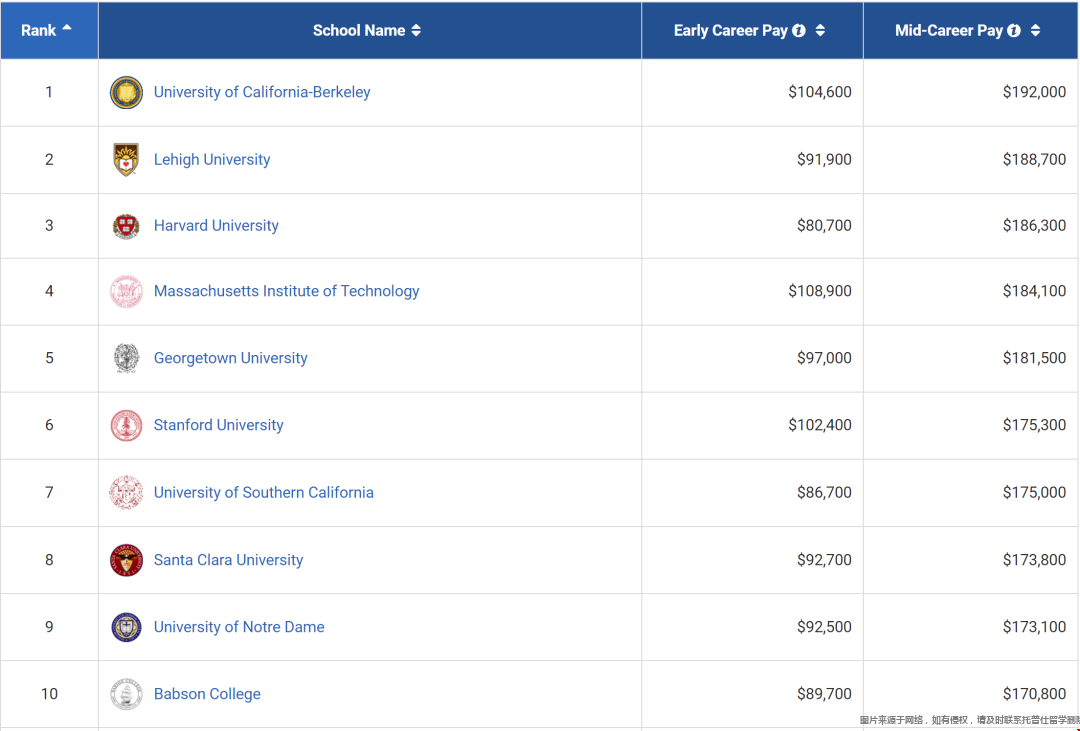This screenshot has height=731, width=1080.
Task: Click the UC Berkeley seal logo
Action: point(127,92)
